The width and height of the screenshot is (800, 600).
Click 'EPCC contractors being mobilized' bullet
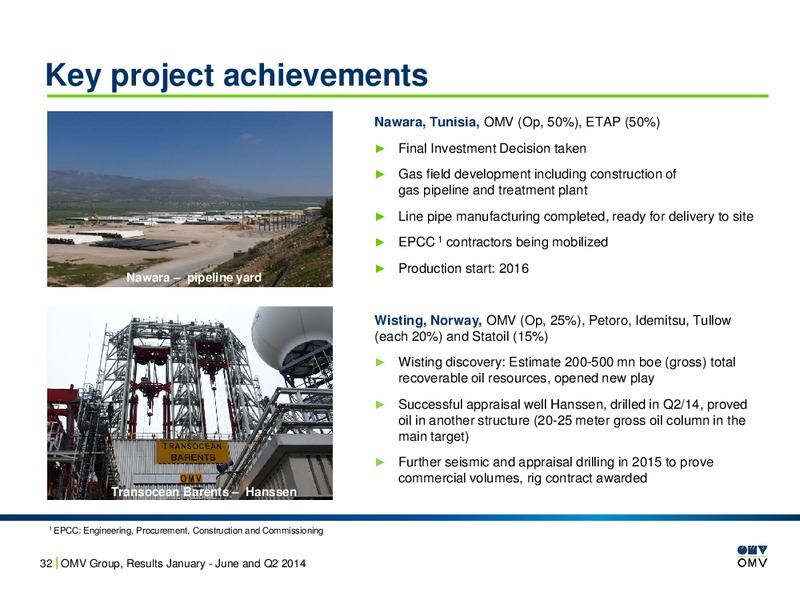[x=503, y=242]
